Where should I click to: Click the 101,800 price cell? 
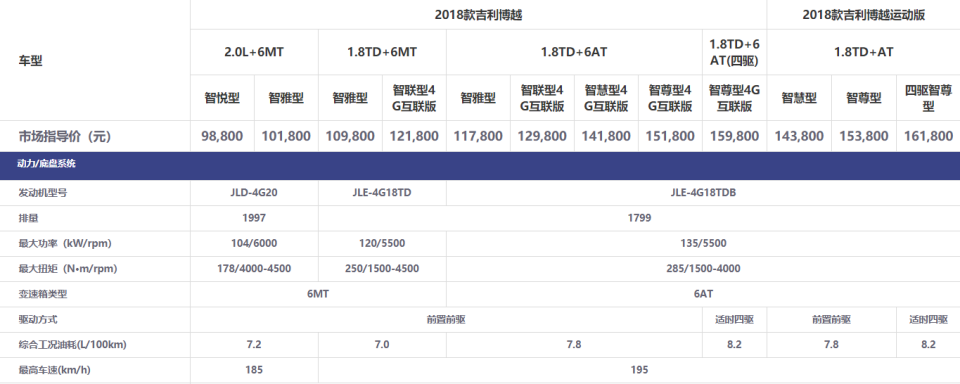pyautogui.click(x=286, y=136)
